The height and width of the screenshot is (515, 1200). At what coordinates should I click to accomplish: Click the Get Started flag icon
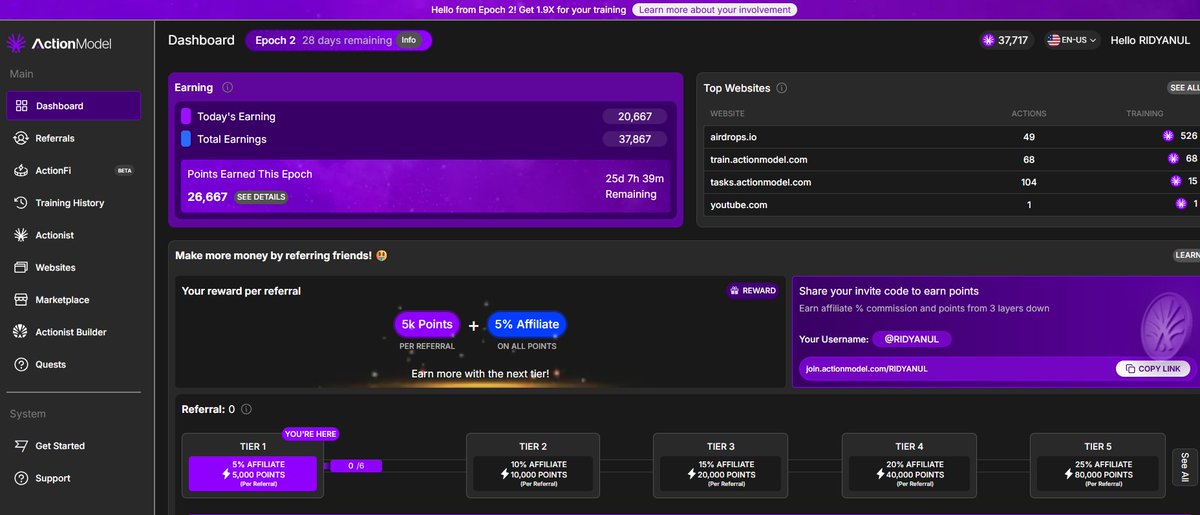[x=21, y=446]
